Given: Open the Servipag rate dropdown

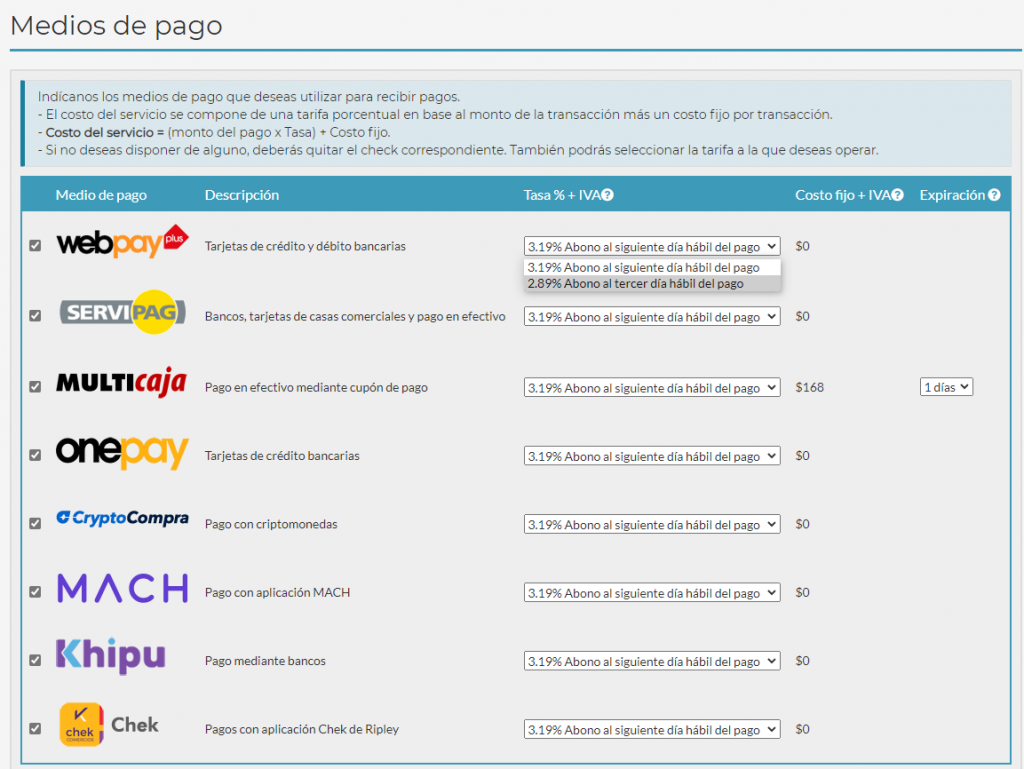Looking at the screenshot, I should (652, 317).
